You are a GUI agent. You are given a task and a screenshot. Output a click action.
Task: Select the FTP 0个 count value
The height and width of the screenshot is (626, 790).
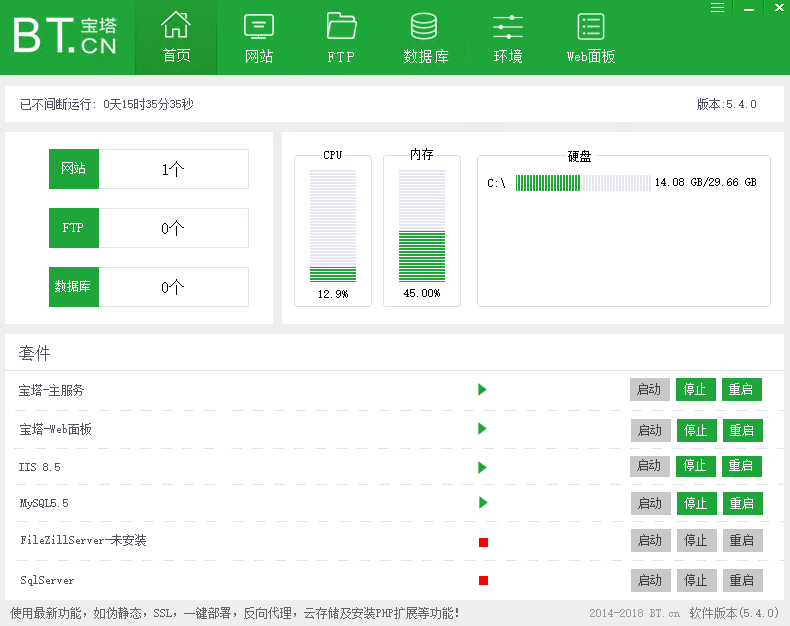pyautogui.click(x=173, y=228)
